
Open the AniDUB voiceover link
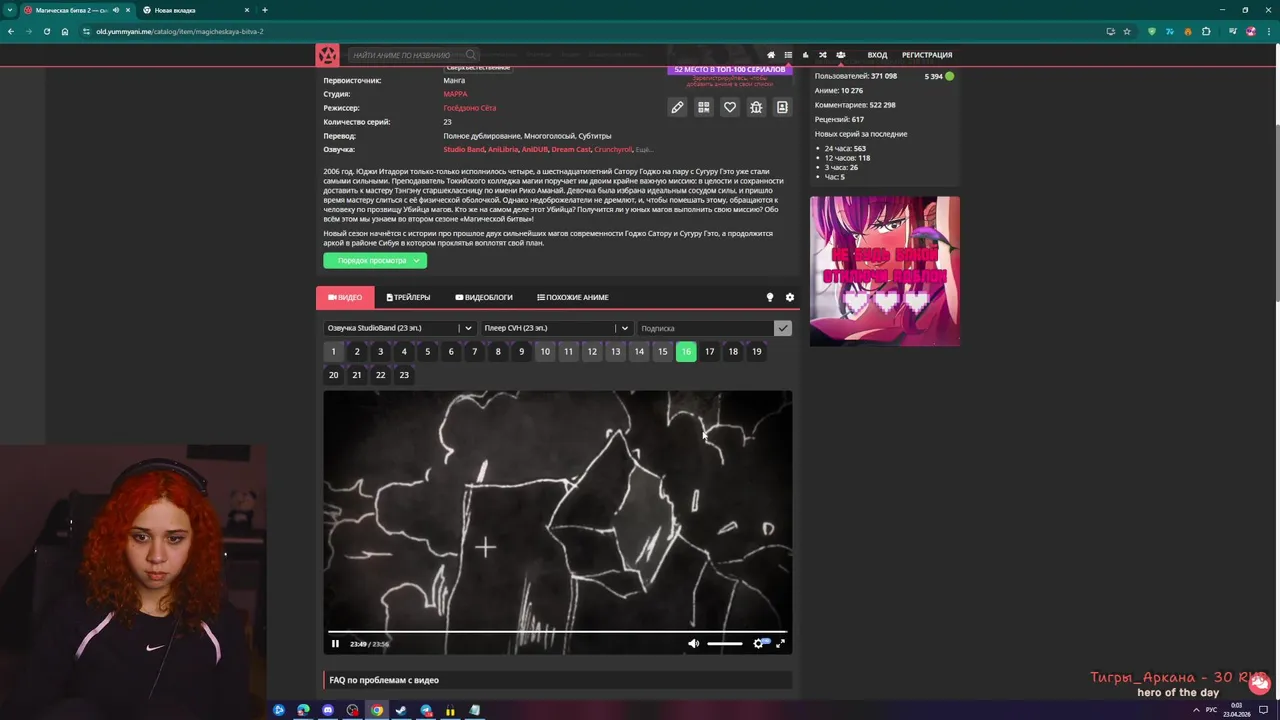535,150
